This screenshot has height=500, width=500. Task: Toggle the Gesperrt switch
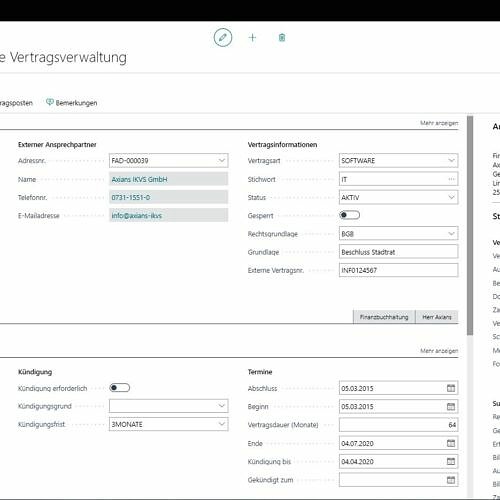coord(349,215)
